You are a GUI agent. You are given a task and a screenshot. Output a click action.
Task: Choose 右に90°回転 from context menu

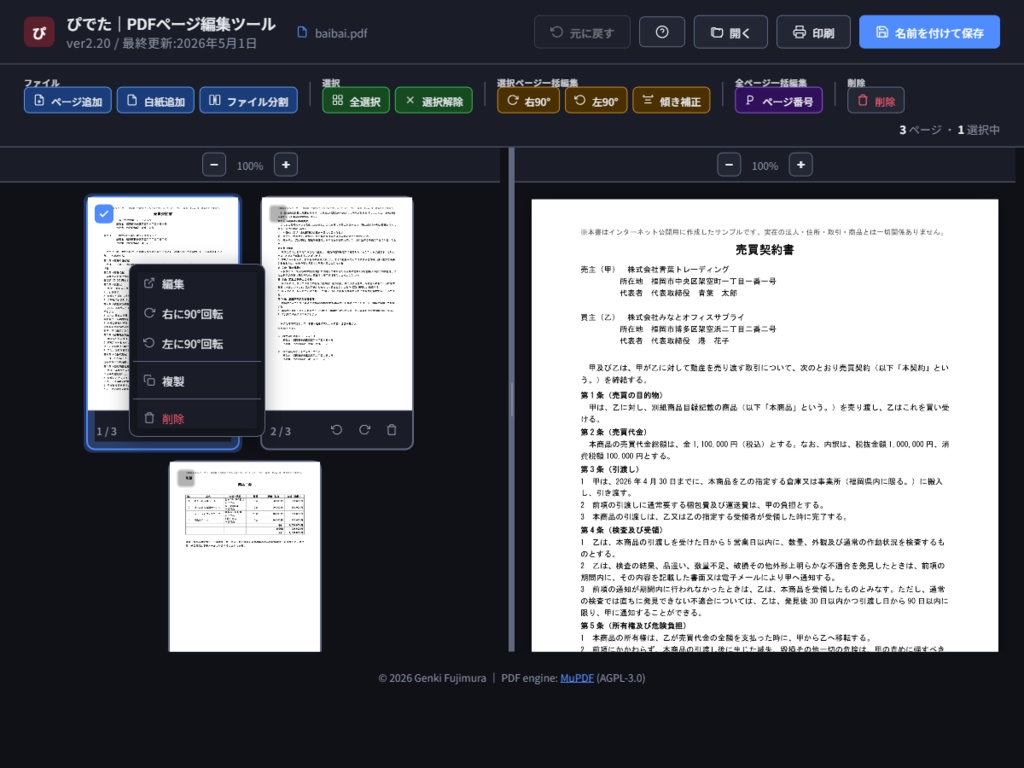click(197, 313)
